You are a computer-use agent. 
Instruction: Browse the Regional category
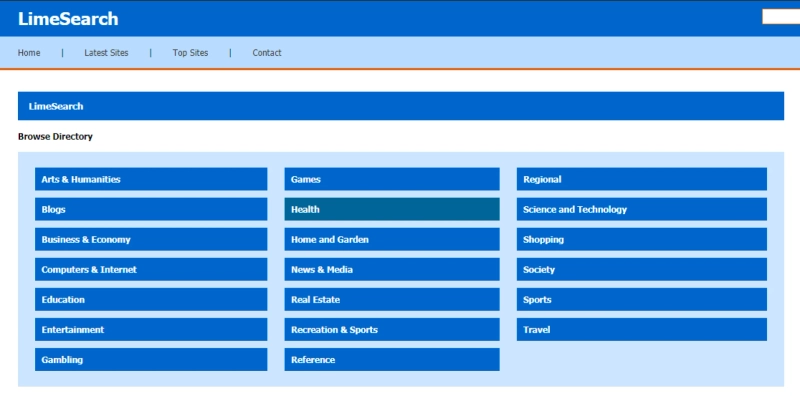[x=642, y=179]
